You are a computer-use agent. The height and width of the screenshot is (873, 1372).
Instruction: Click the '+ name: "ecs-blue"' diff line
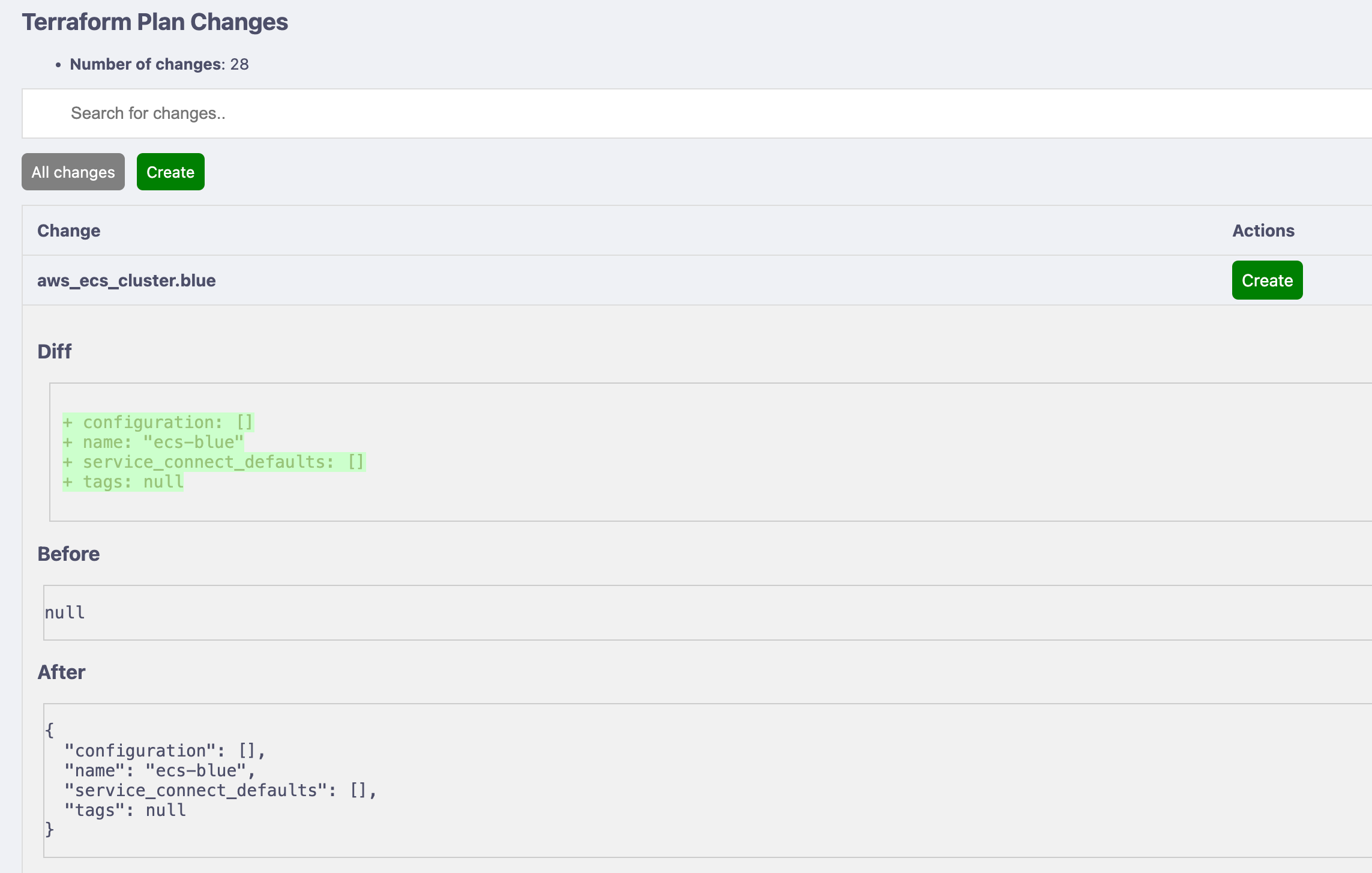click(153, 443)
